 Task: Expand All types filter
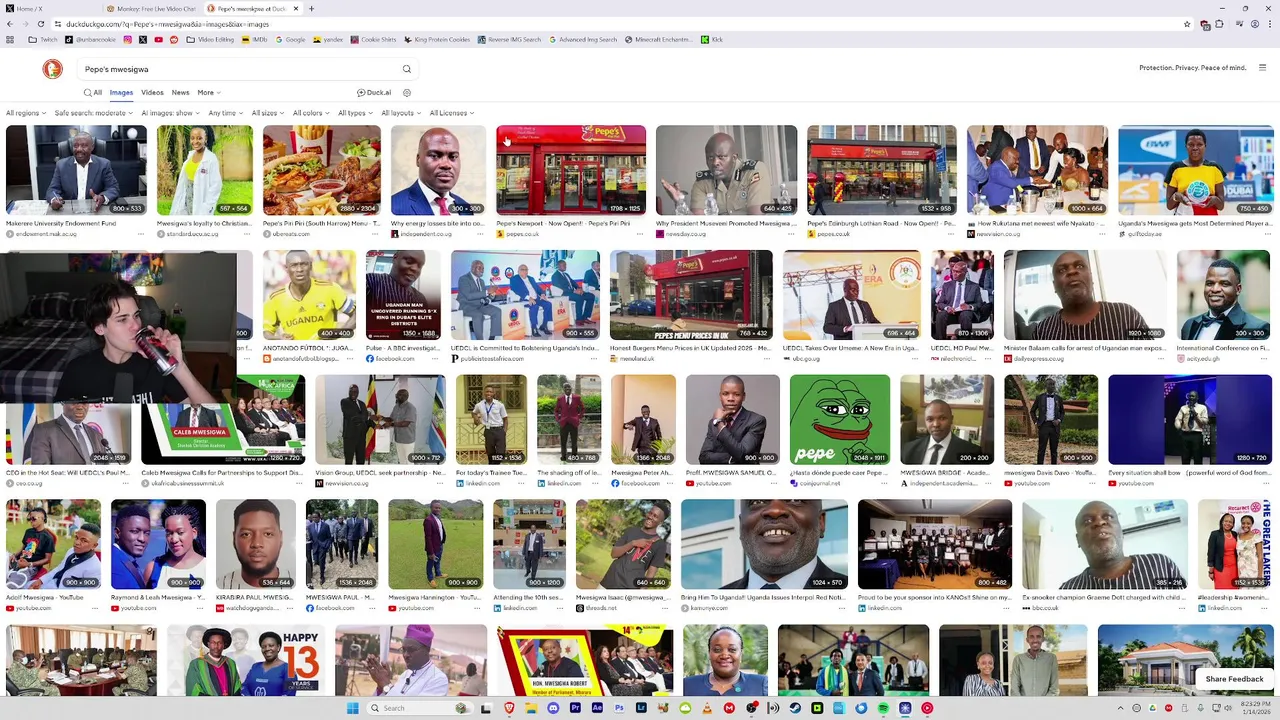355,113
